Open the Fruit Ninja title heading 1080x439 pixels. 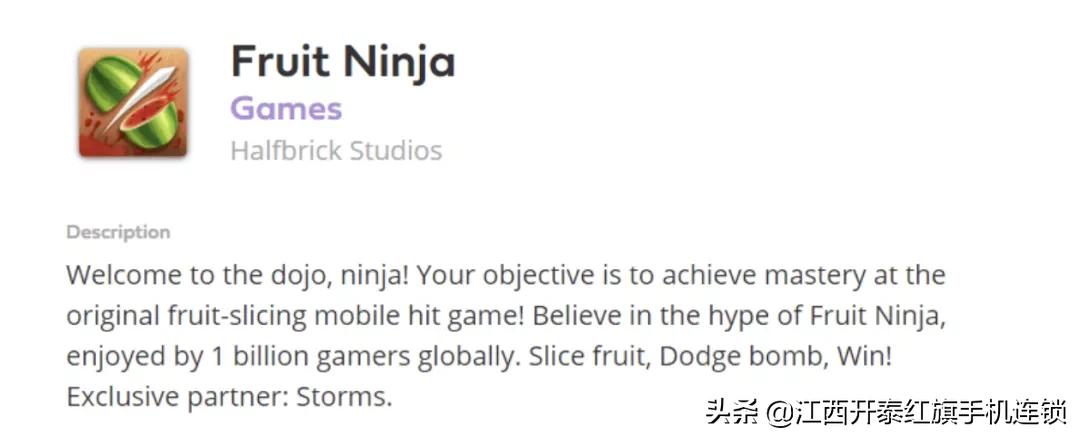(343, 62)
